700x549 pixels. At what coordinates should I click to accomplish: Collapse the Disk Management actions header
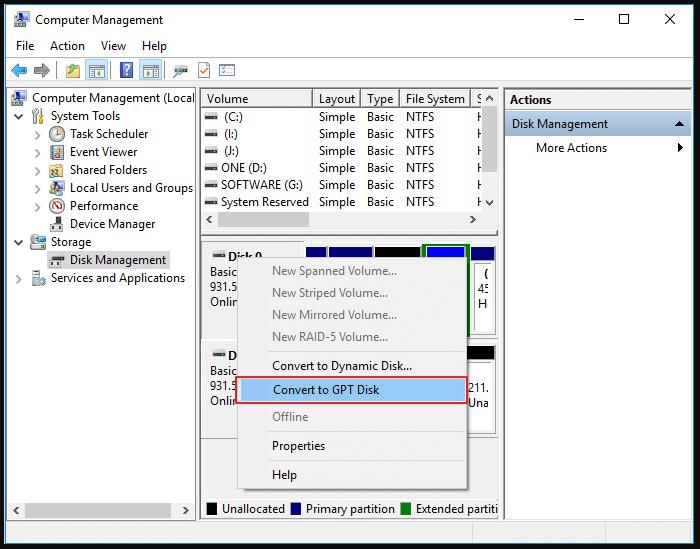680,124
